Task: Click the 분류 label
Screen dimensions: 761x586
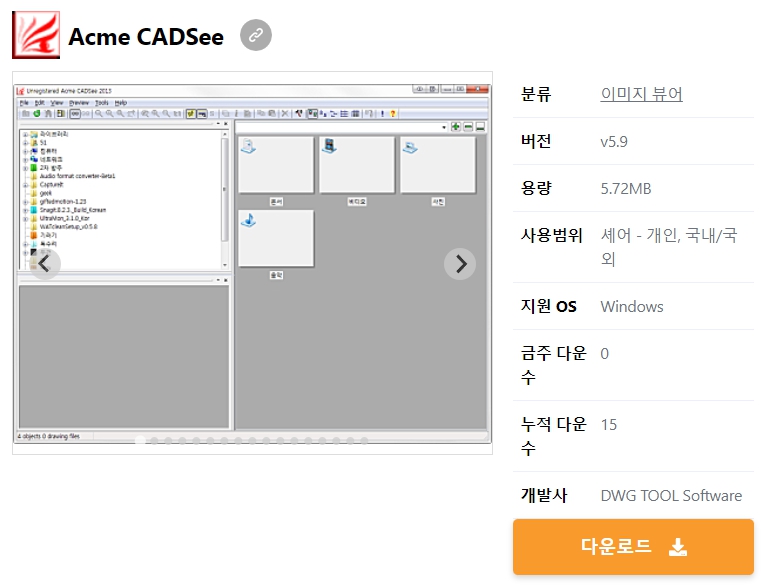Action: [536, 94]
